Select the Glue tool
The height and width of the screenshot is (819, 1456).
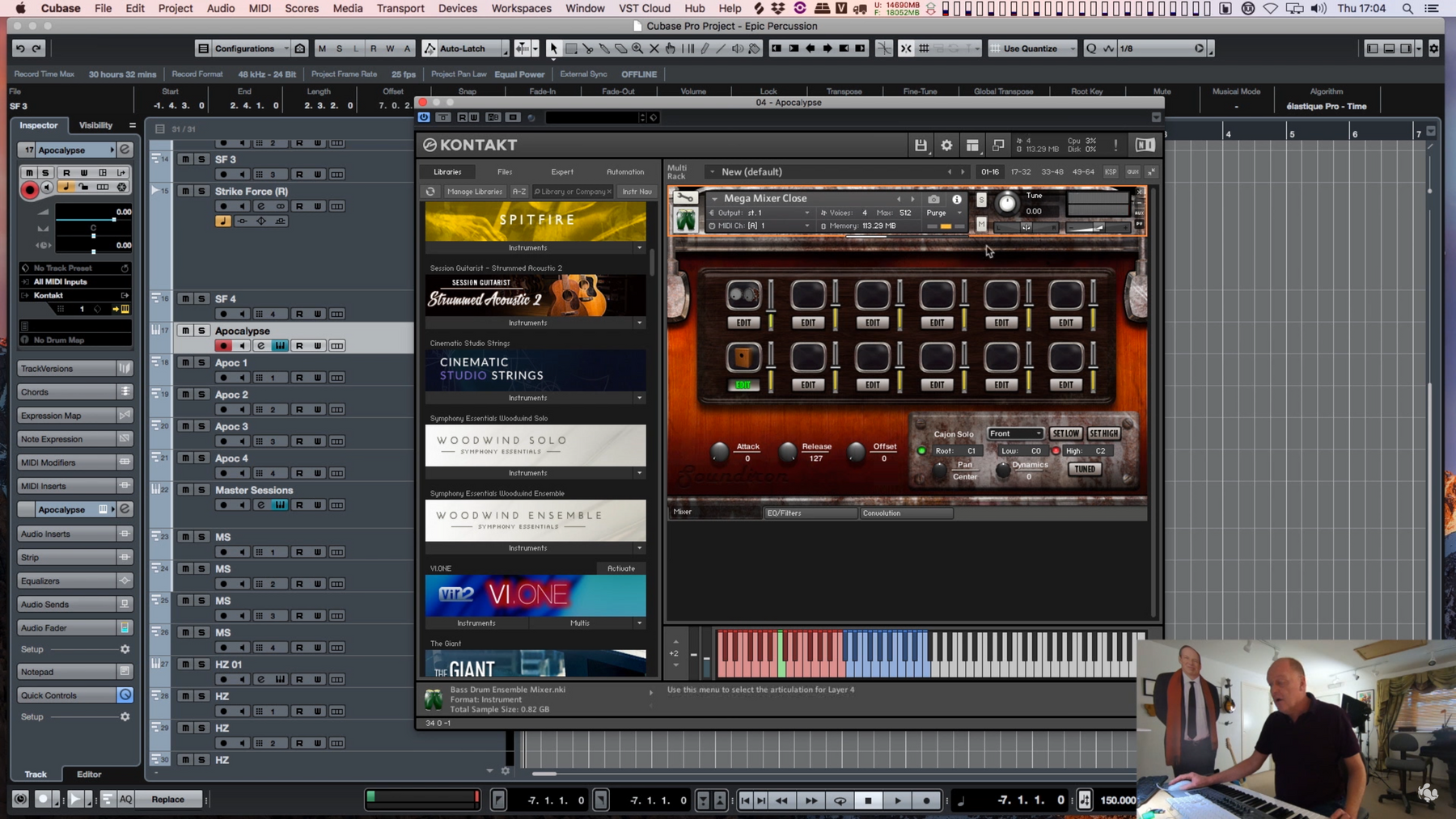[x=604, y=49]
